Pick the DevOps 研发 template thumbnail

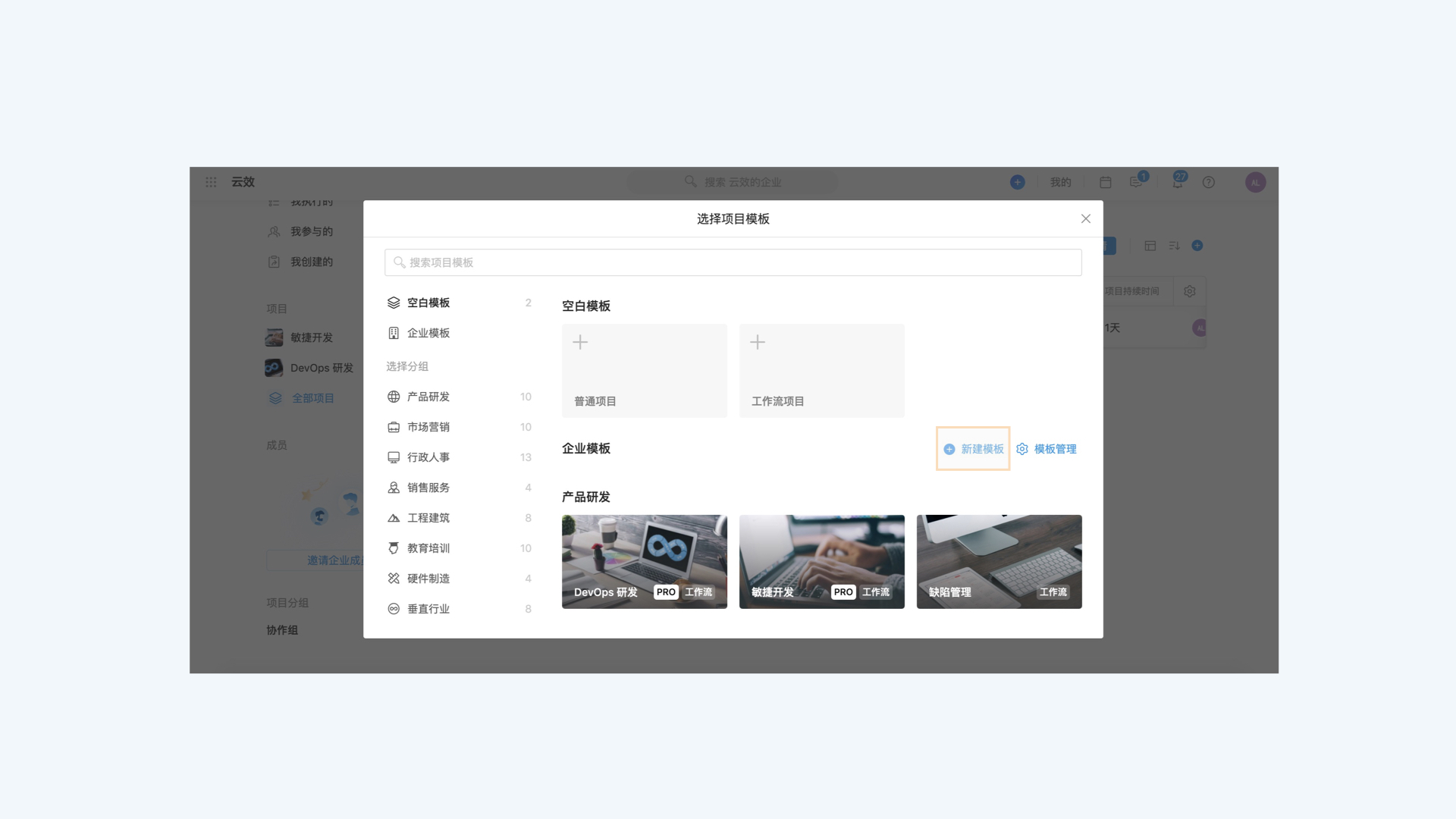[644, 561]
